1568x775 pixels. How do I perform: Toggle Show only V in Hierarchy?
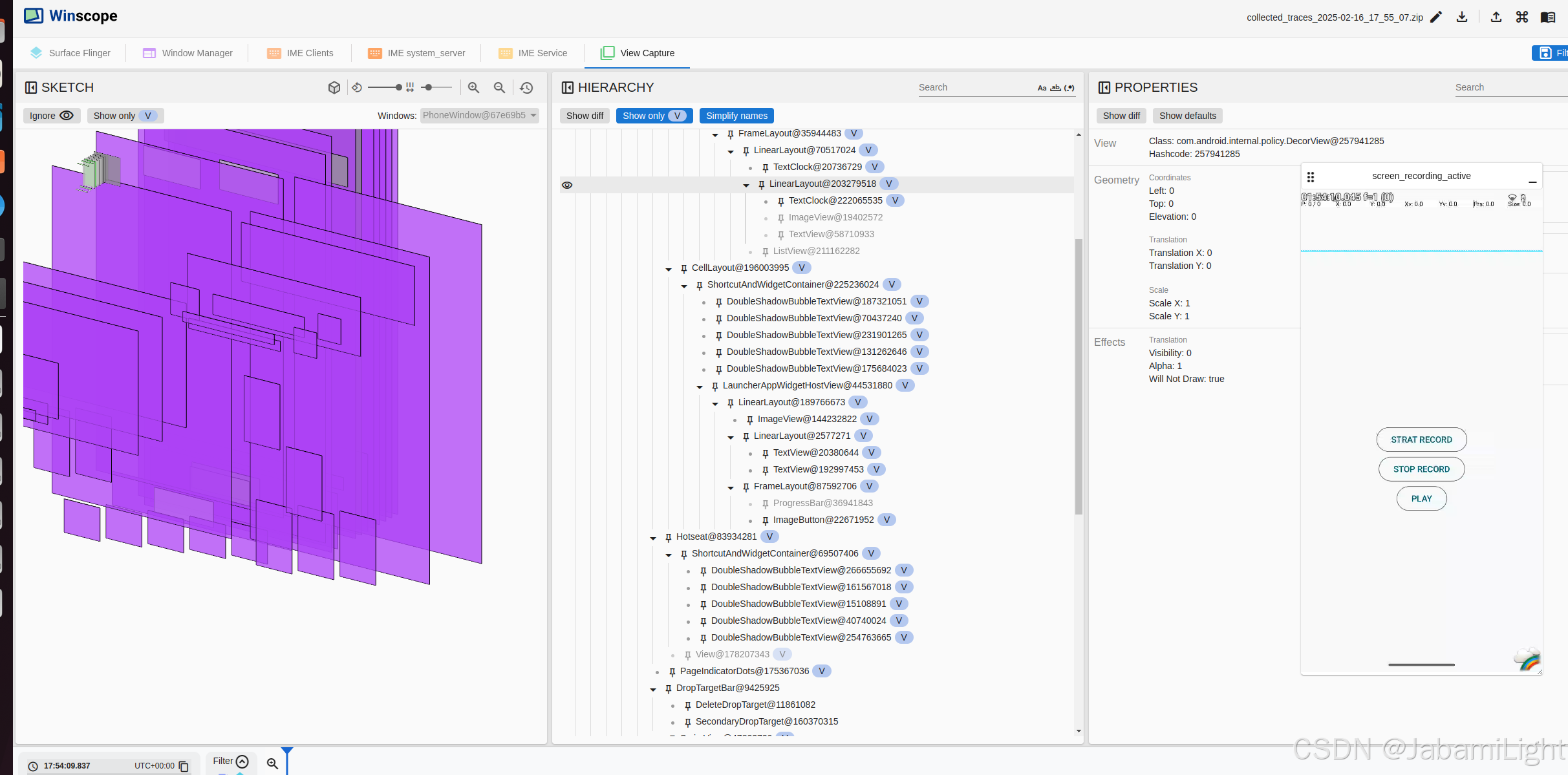(654, 116)
